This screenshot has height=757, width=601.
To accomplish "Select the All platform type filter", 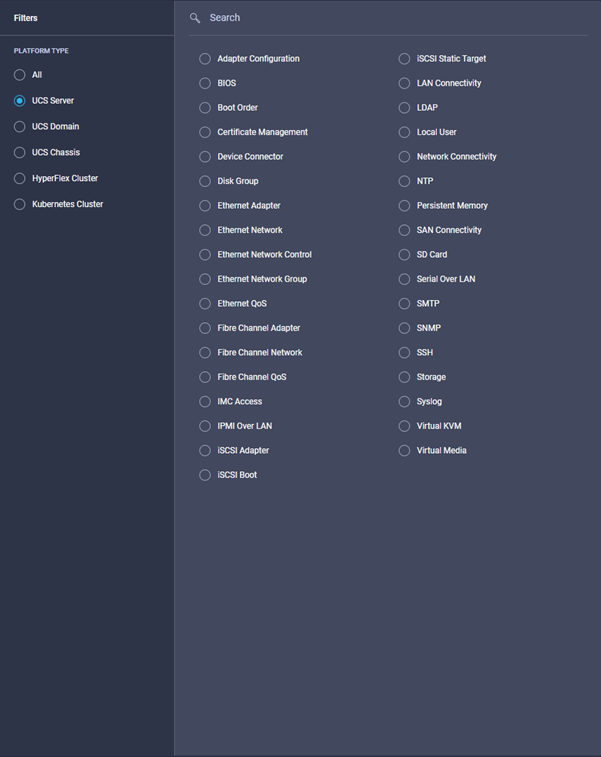I will point(20,75).
